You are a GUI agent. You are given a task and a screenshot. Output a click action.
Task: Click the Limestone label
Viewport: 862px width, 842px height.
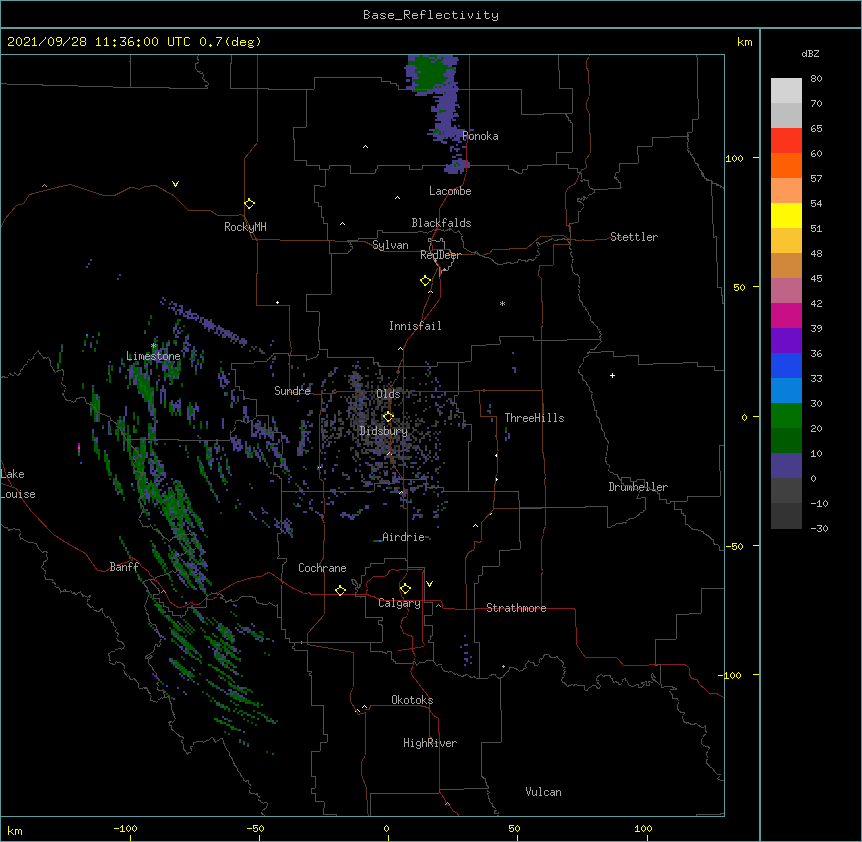tap(153, 356)
